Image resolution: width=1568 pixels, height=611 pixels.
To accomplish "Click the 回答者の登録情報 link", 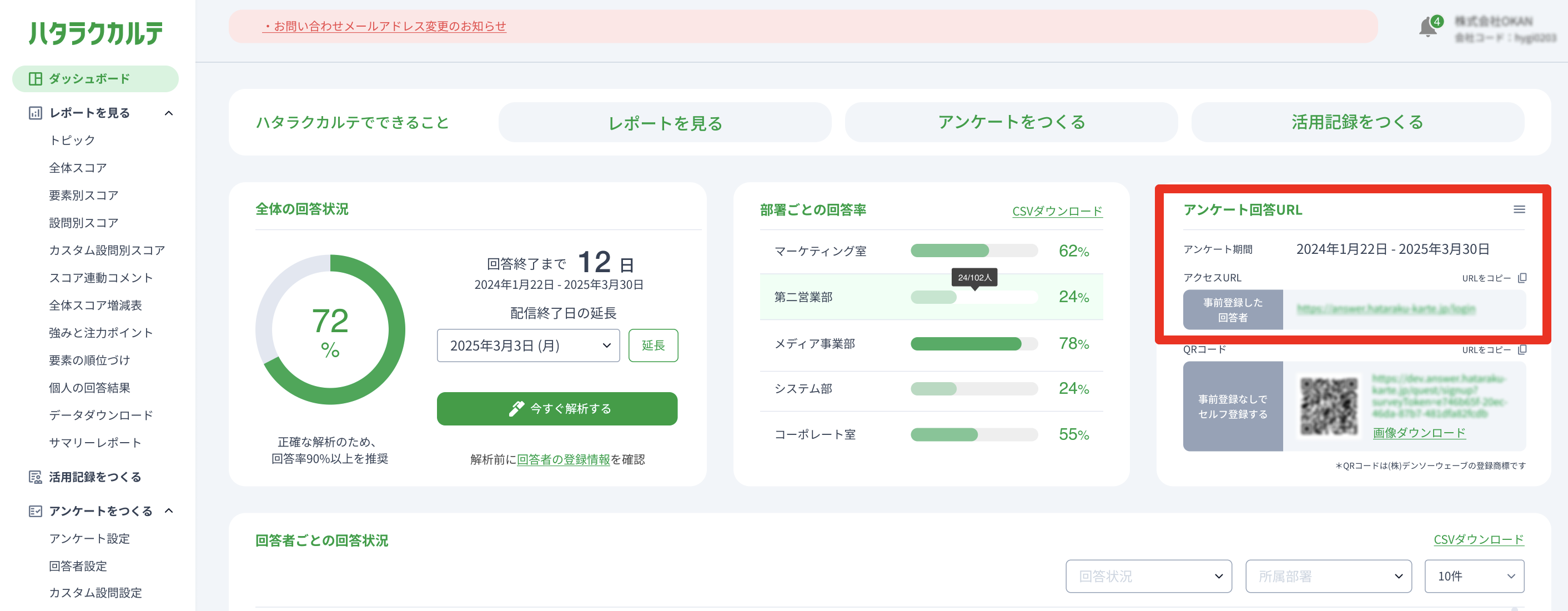I will [x=563, y=459].
